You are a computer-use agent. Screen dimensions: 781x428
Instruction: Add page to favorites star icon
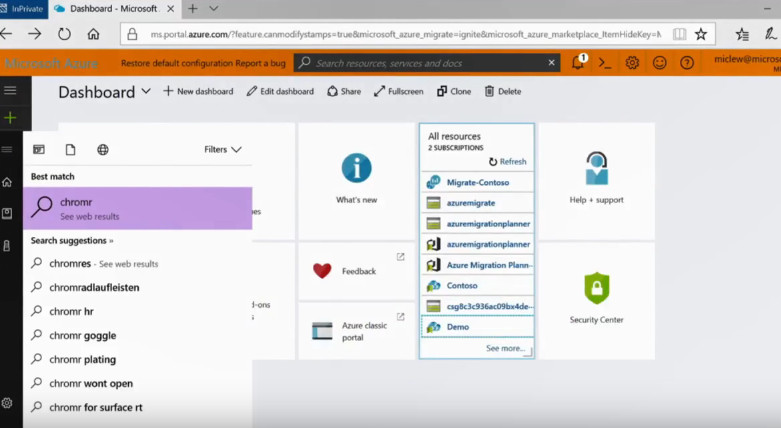(x=701, y=34)
